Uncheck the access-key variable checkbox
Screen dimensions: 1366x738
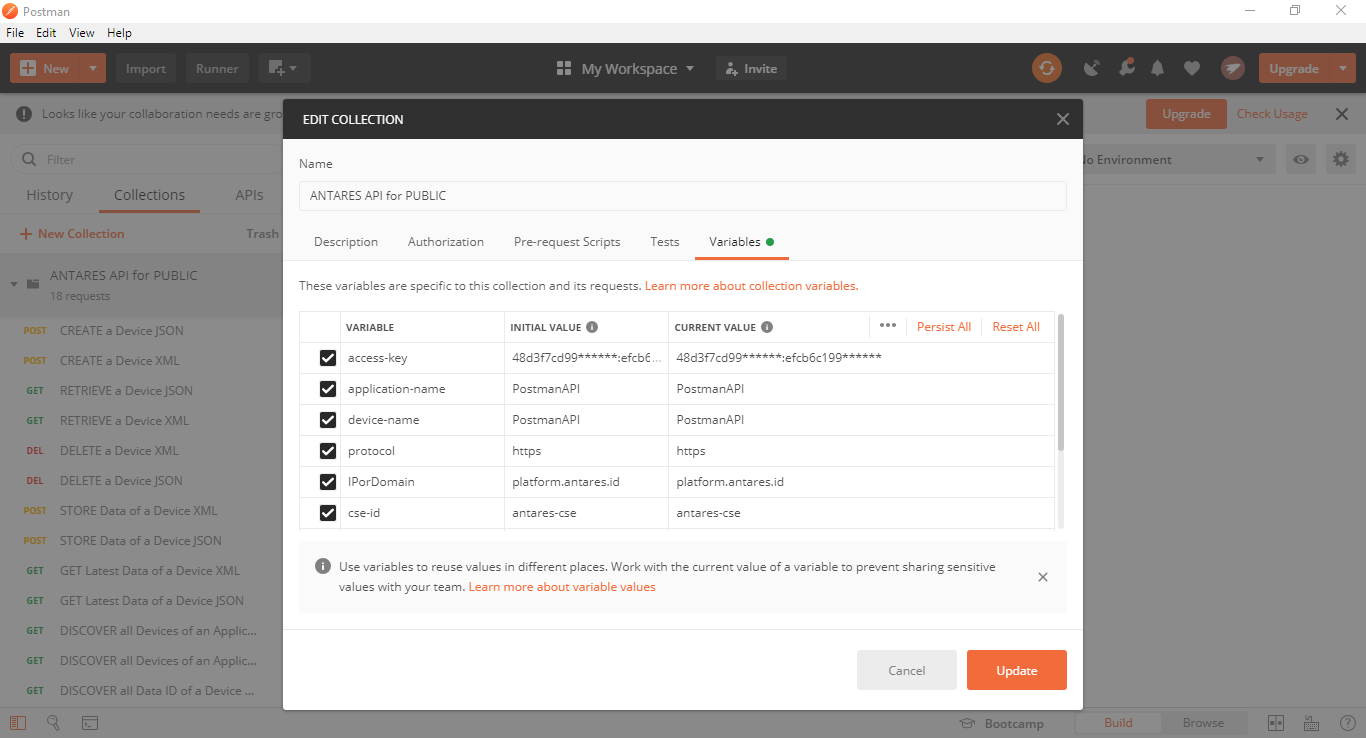pos(327,358)
